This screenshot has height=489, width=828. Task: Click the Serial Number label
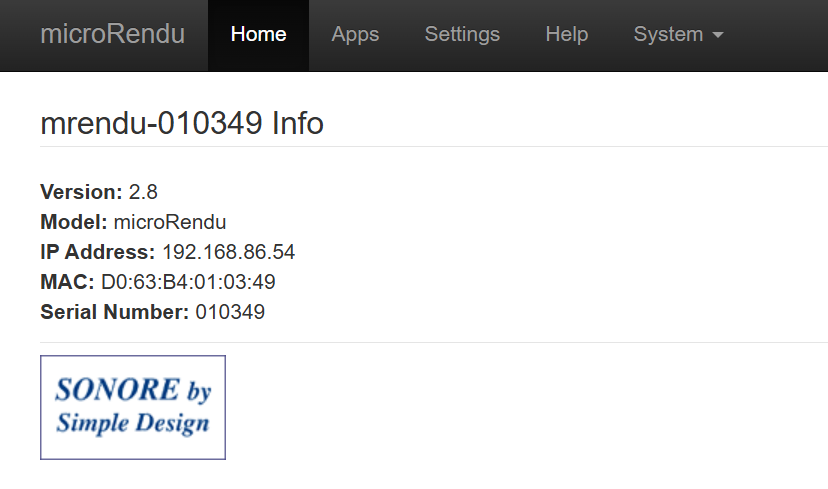click(x=115, y=312)
